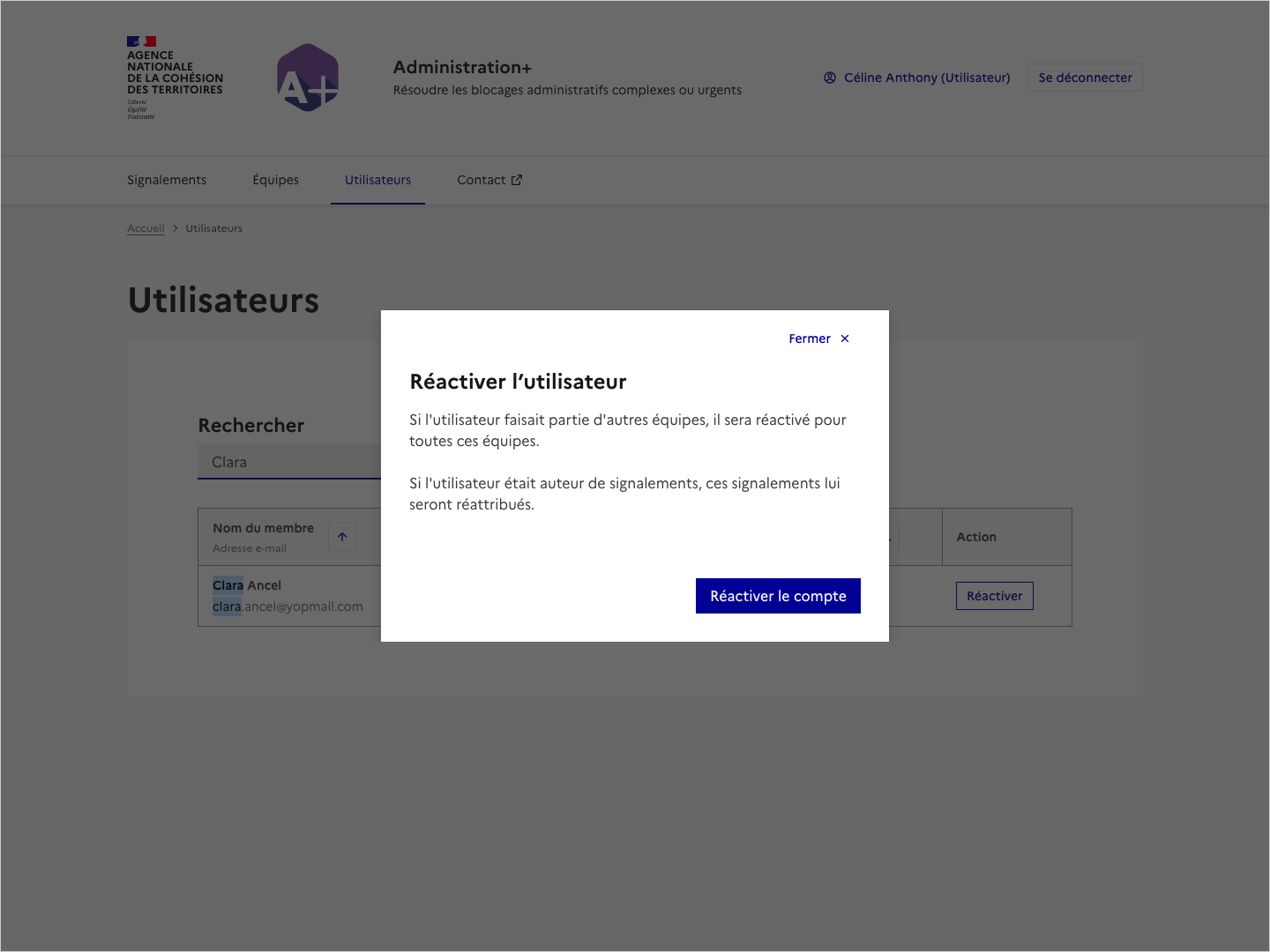Click Céline Anthony (Utilisateur) account name

927,78
